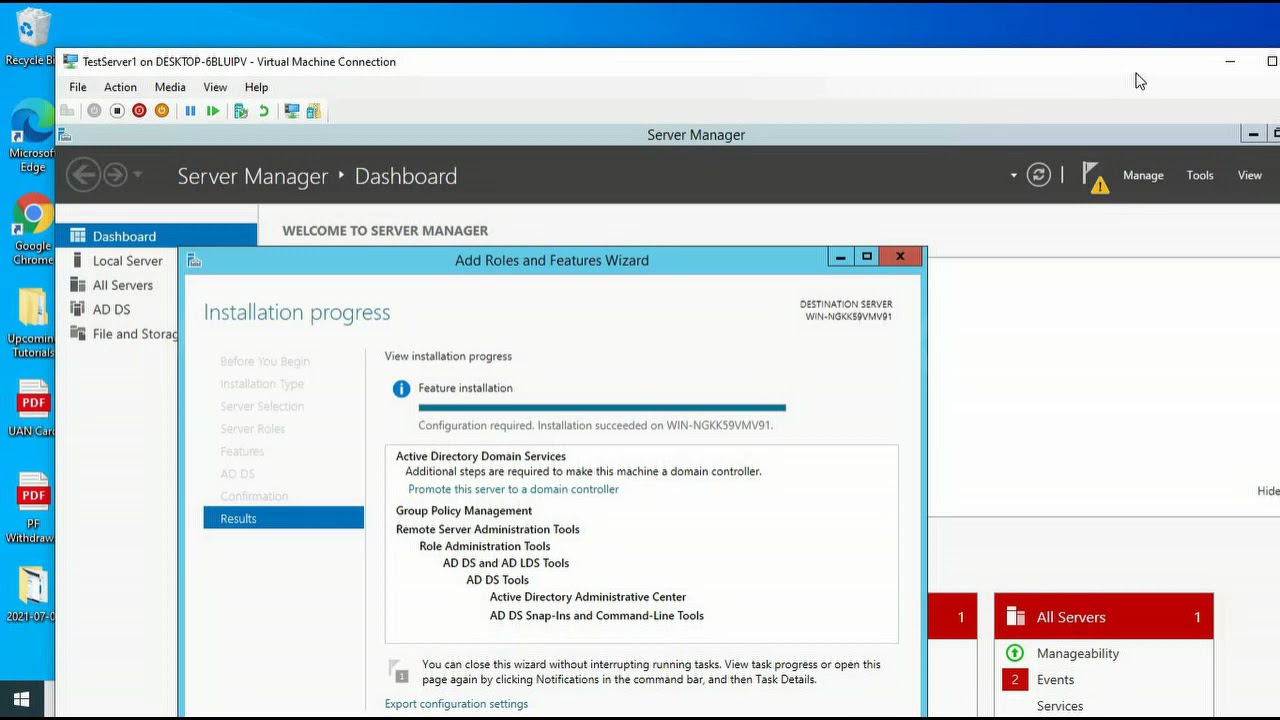Screen dimensions: 1280x720
Task: Open the Notifications flag with warning
Action: click(x=1095, y=177)
